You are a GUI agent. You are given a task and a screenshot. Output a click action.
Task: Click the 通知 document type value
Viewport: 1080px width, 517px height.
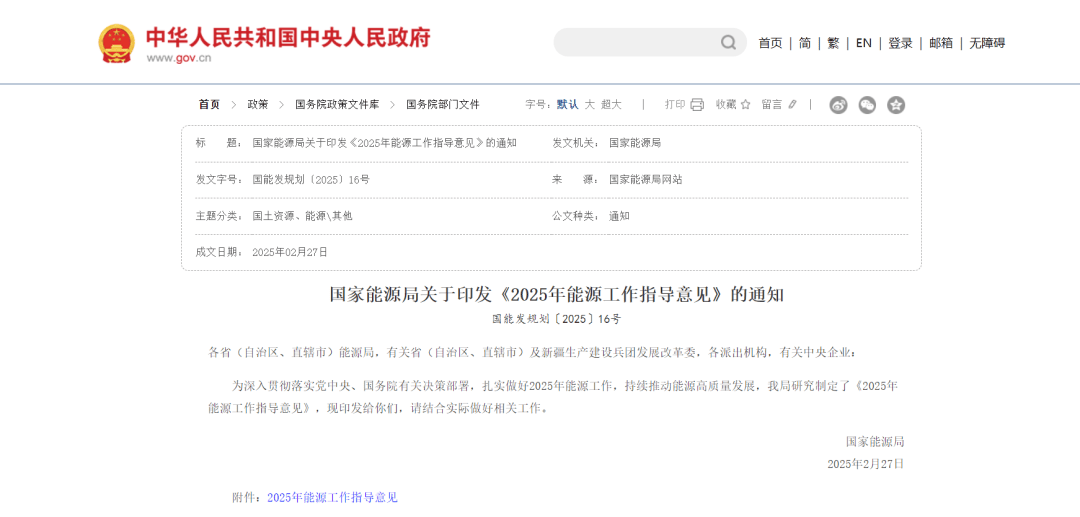point(619,216)
